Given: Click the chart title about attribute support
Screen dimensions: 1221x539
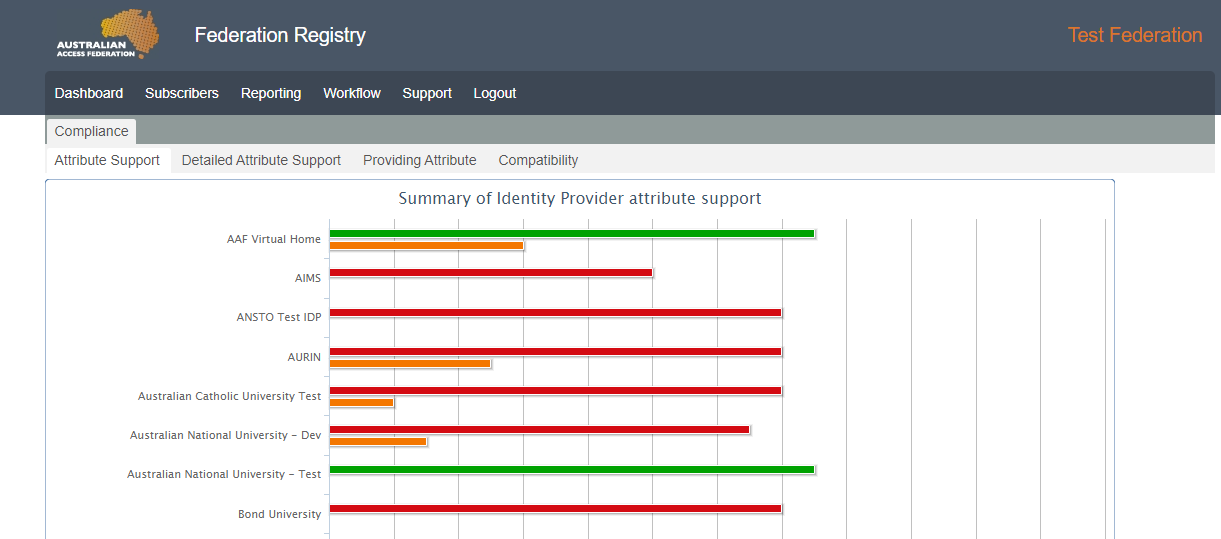Looking at the screenshot, I should coord(580,198).
